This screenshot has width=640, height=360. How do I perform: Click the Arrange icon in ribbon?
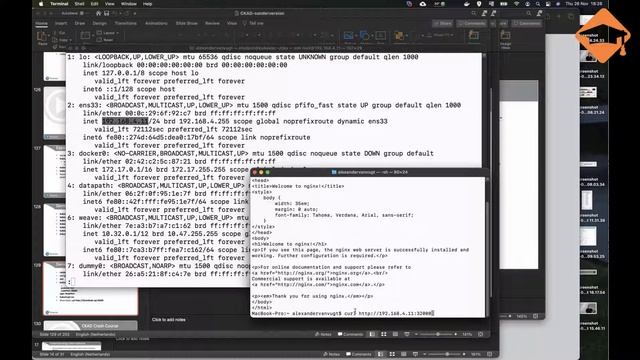(399, 37)
